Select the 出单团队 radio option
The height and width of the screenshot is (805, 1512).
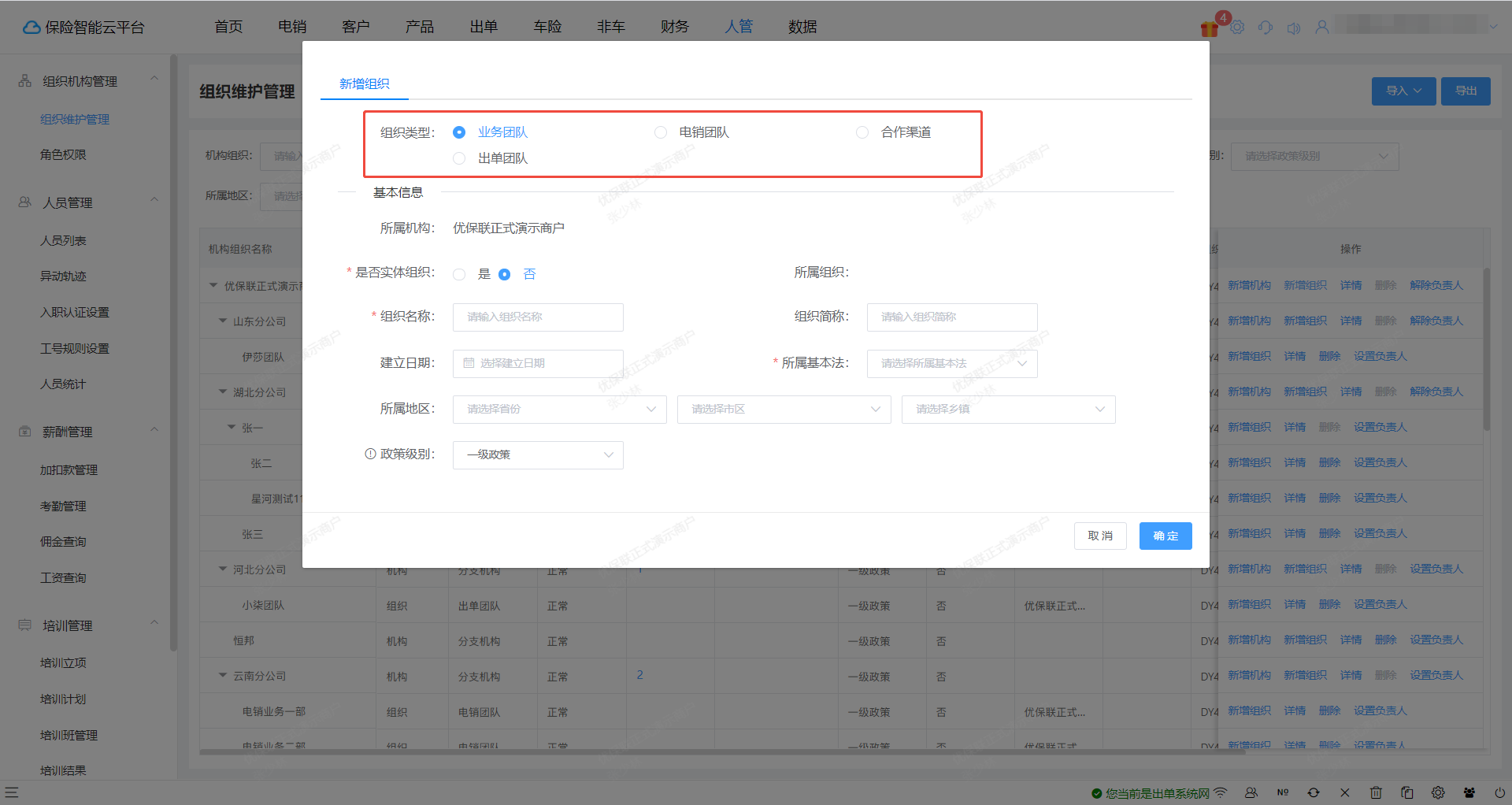pos(459,158)
